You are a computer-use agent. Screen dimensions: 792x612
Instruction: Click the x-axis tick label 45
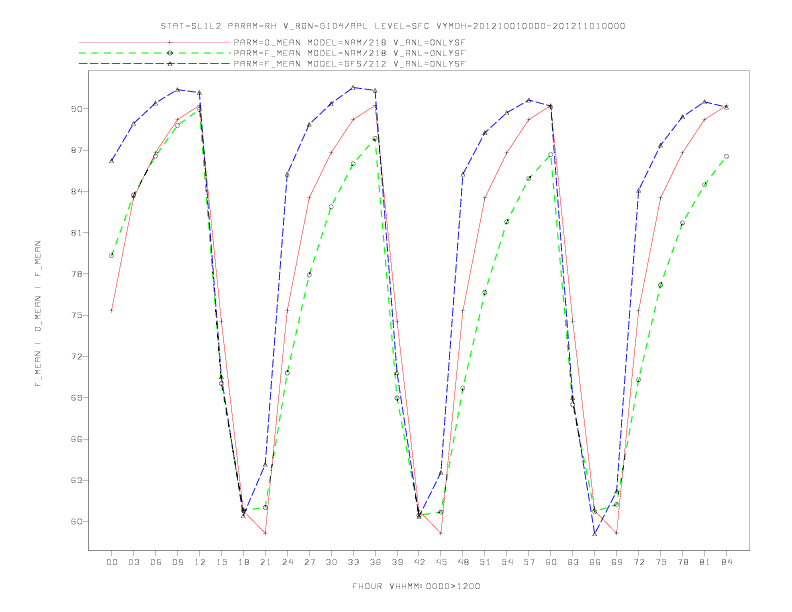click(441, 562)
